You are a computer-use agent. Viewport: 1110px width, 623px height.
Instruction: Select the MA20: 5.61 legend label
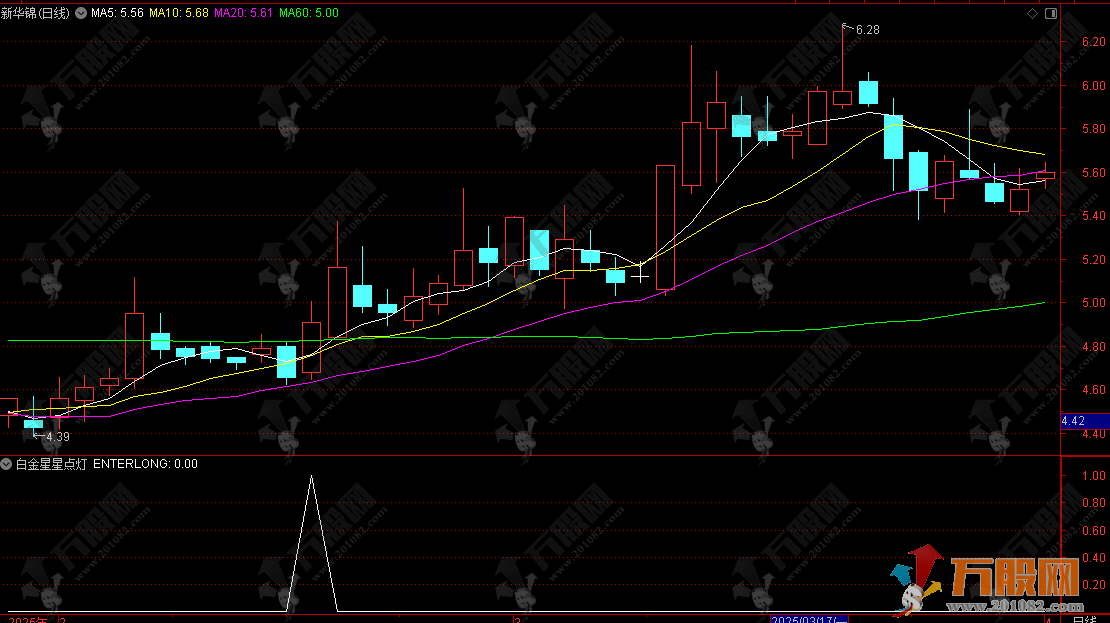pyautogui.click(x=243, y=13)
